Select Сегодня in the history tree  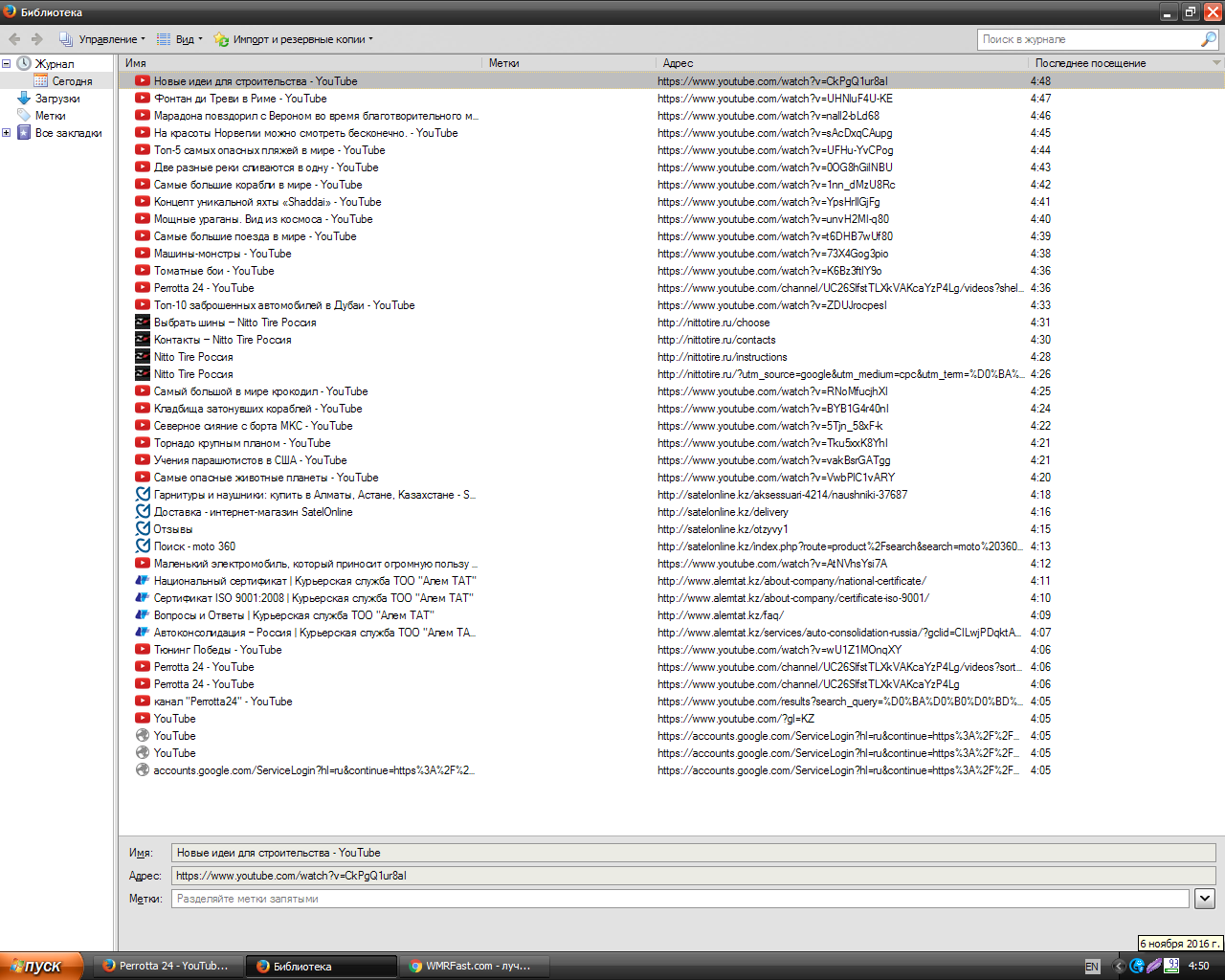tap(73, 80)
